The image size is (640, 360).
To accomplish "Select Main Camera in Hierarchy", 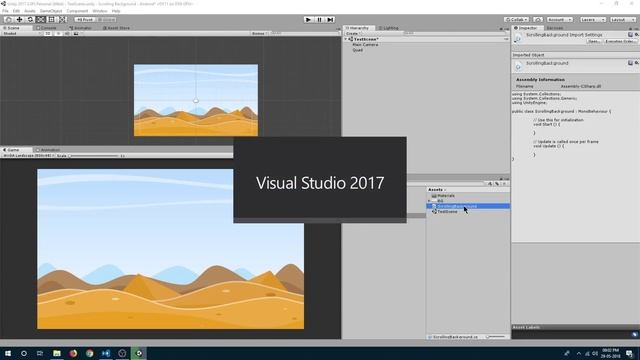I will coord(365,44).
